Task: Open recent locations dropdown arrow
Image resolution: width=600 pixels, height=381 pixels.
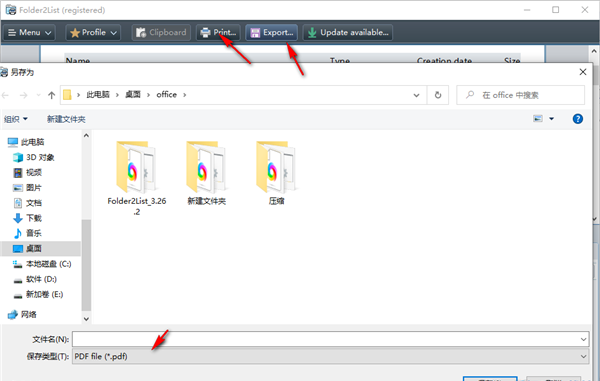Action: click(x=38, y=95)
